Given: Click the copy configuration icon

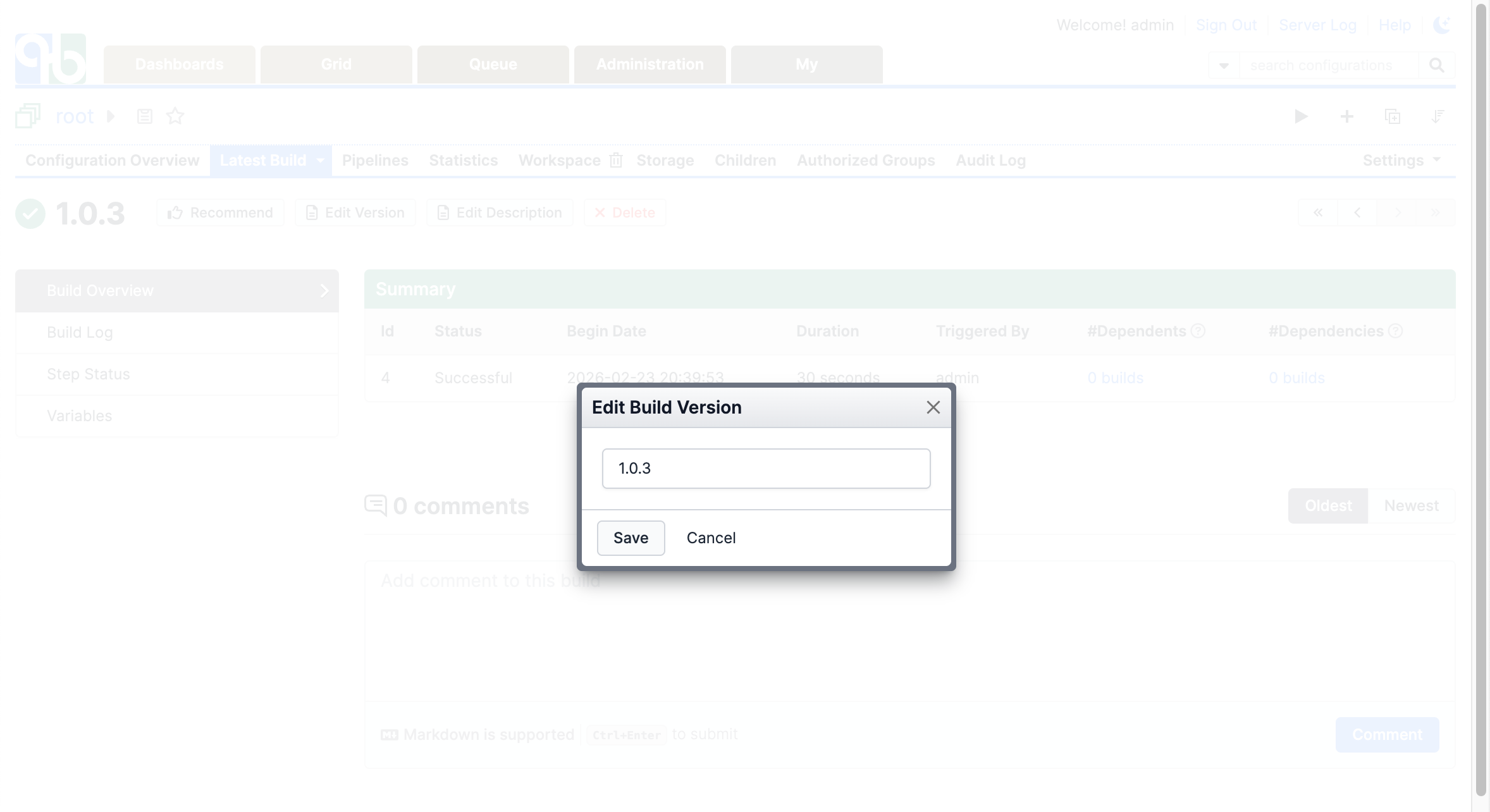Looking at the screenshot, I should pos(1392,116).
